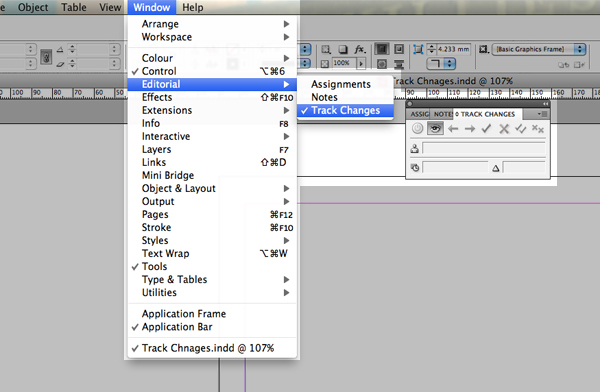600x392 pixels.
Task: Click the drop shadow icon in Control panel
Action: pyautogui.click(x=343, y=49)
